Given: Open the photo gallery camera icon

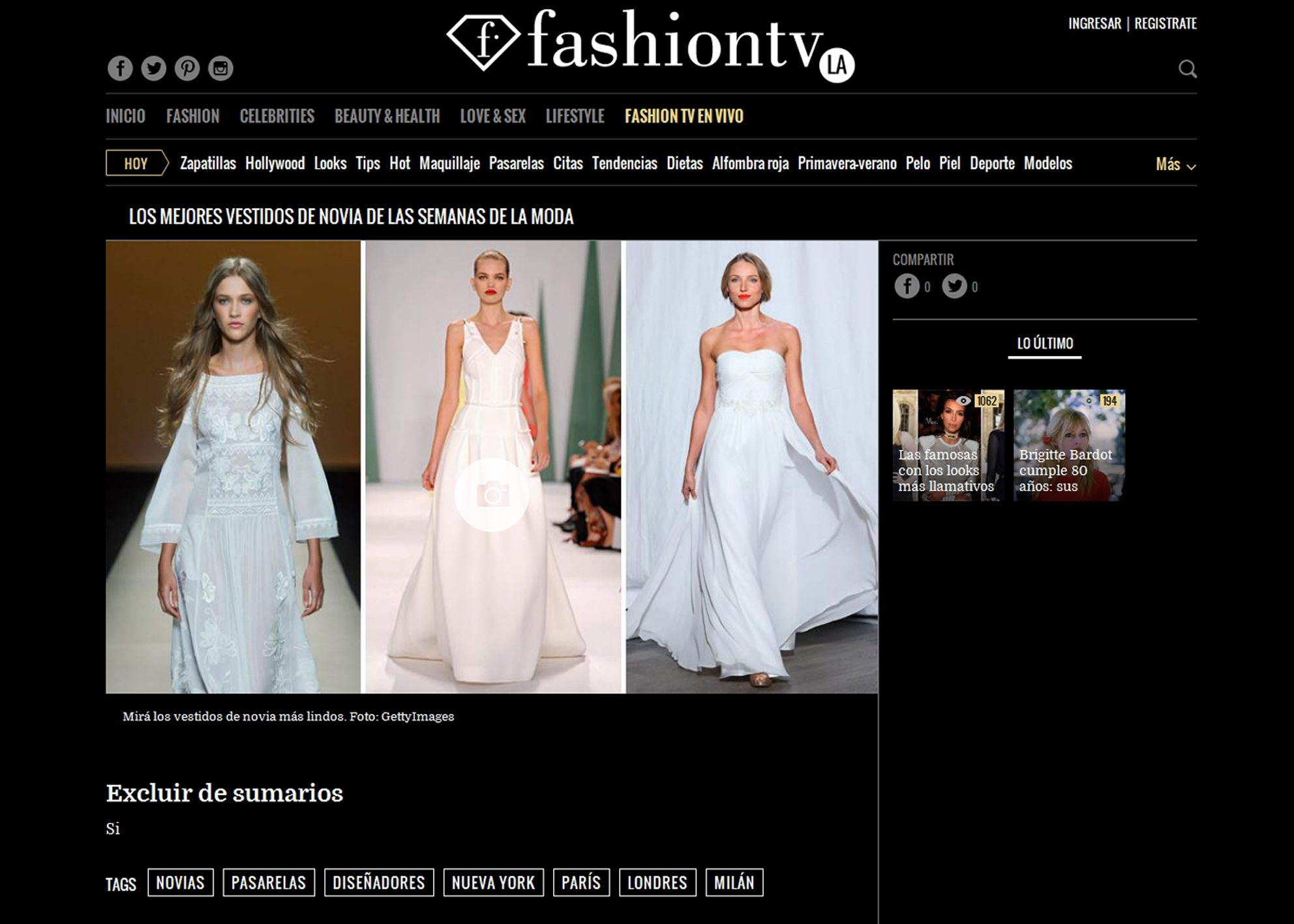Looking at the screenshot, I should (492, 495).
